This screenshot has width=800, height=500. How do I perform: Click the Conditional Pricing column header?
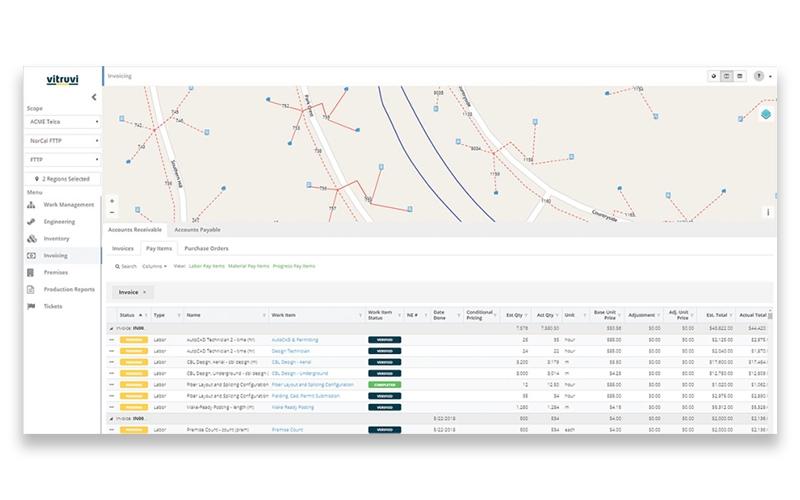pyautogui.click(x=479, y=315)
